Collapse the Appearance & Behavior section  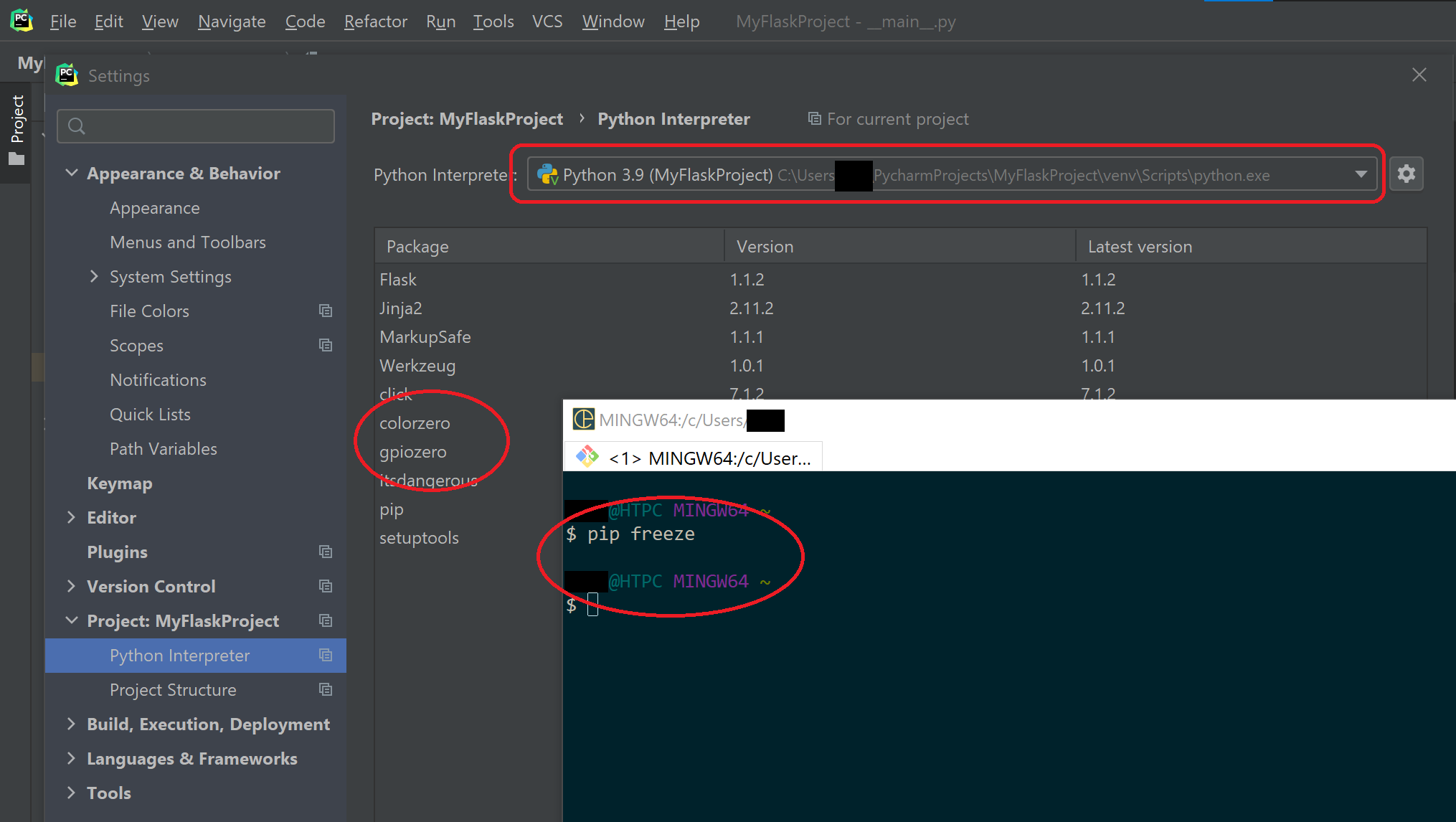click(x=72, y=173)
